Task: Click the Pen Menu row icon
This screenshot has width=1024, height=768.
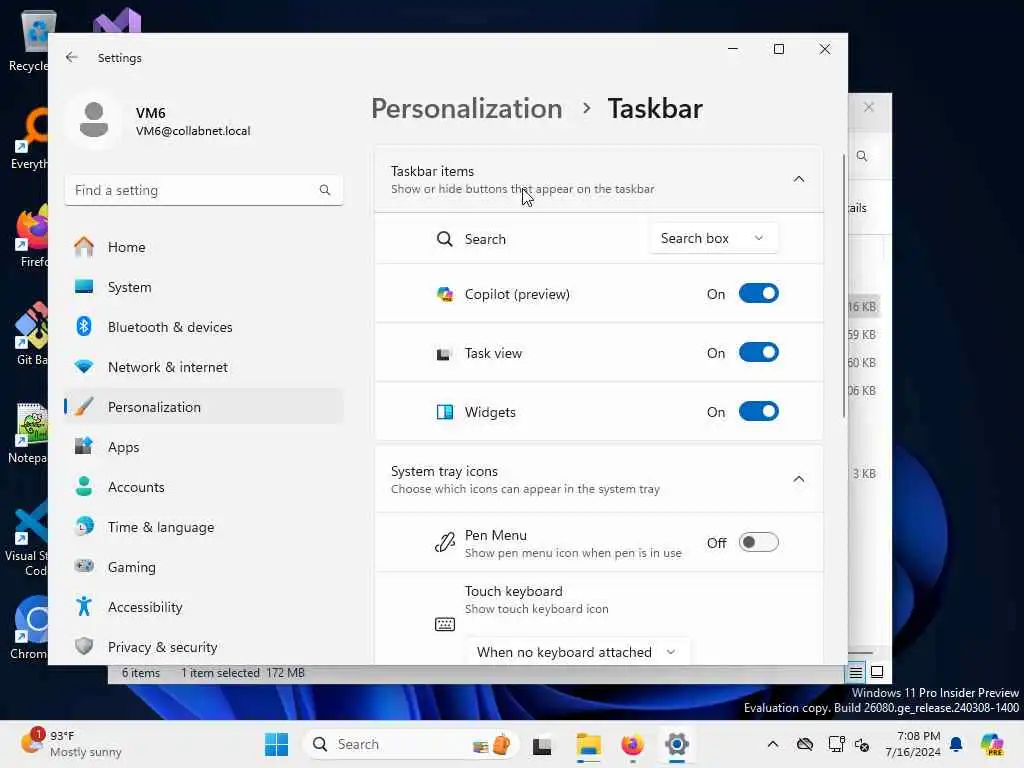Action: [445, 542]
